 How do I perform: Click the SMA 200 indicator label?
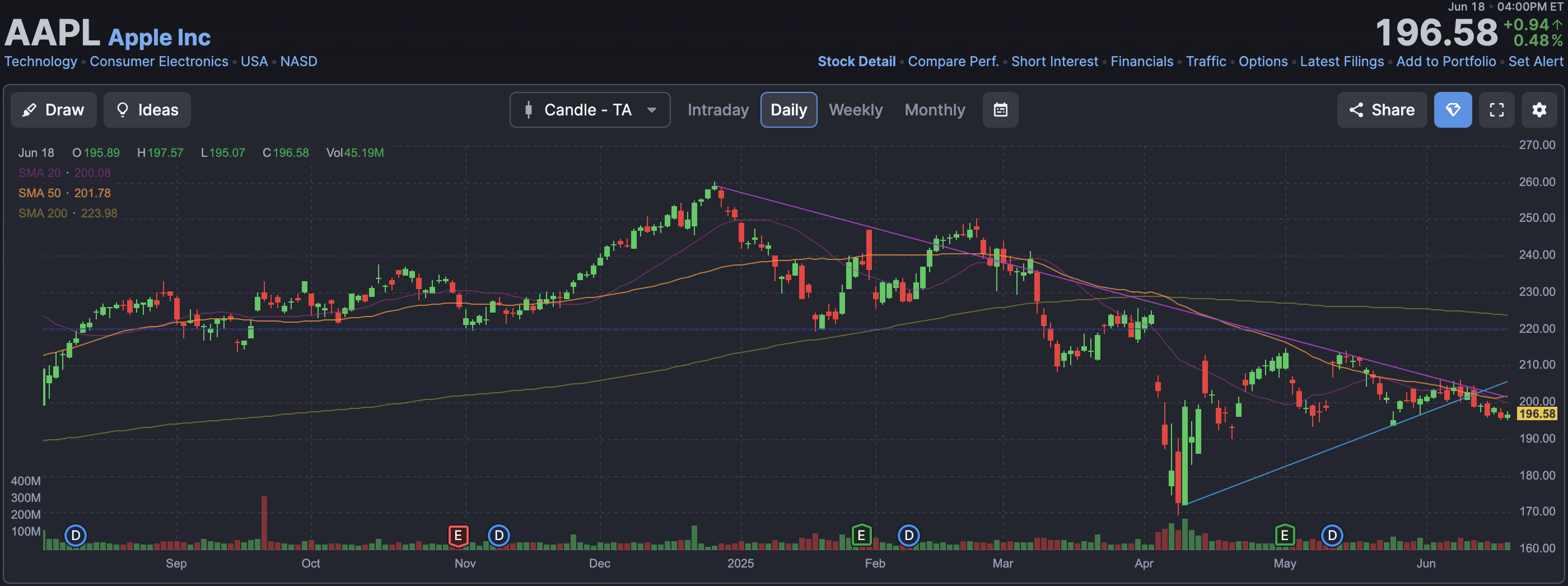click(43, 213)
